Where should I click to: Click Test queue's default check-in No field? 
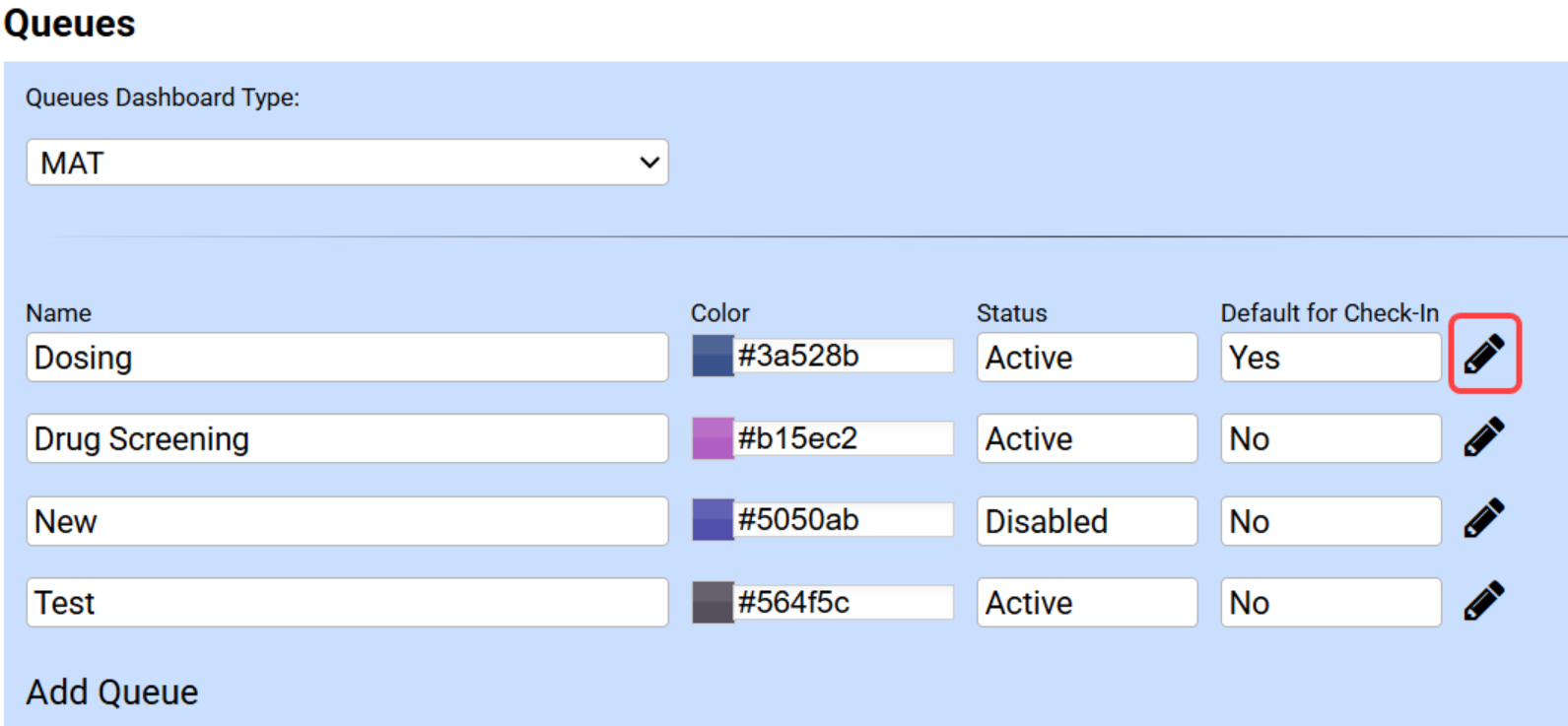tap(1329, 603)
